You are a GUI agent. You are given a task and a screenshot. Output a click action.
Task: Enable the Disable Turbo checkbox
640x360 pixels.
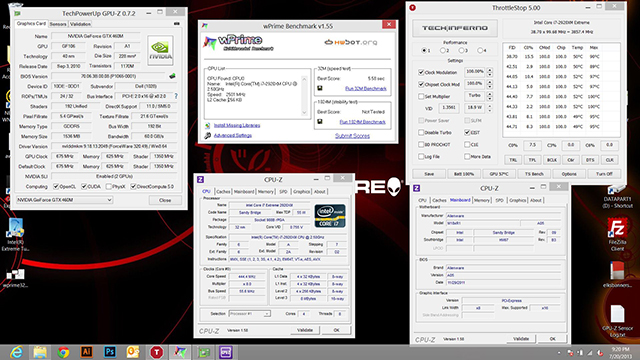click(421, 133)
